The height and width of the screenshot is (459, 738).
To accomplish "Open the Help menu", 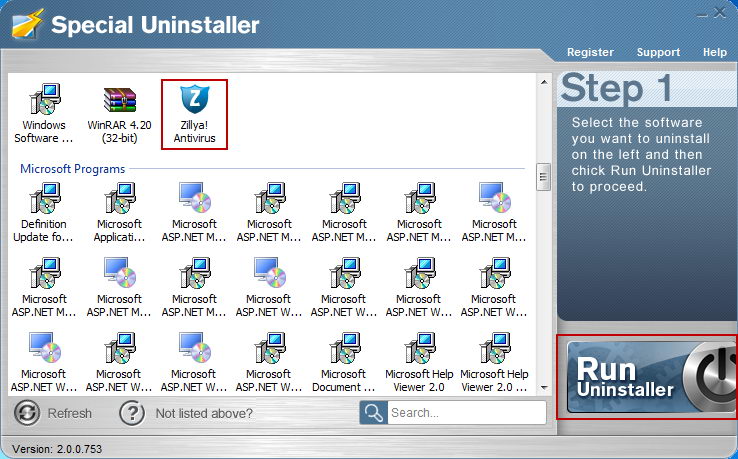I will point(714,52).
